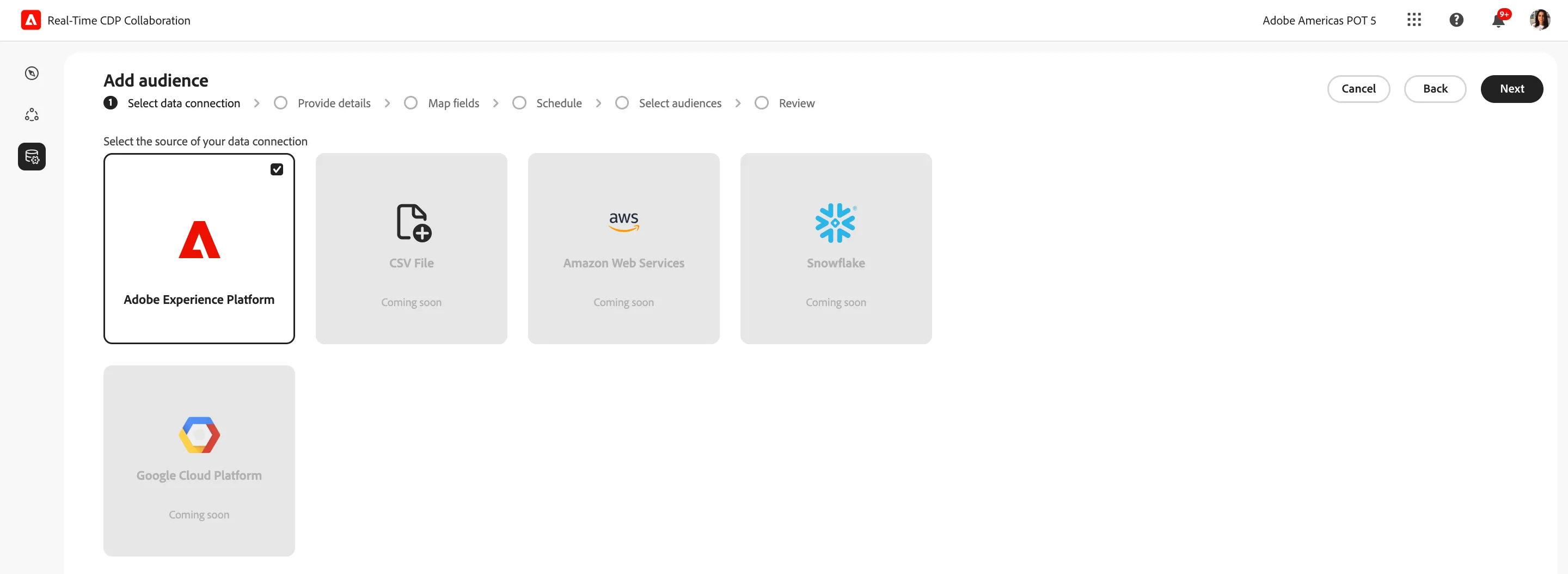This screenshot has height=574, width=1568.
Task: Click the AWS logo icon
Action: tap(624, 222)
